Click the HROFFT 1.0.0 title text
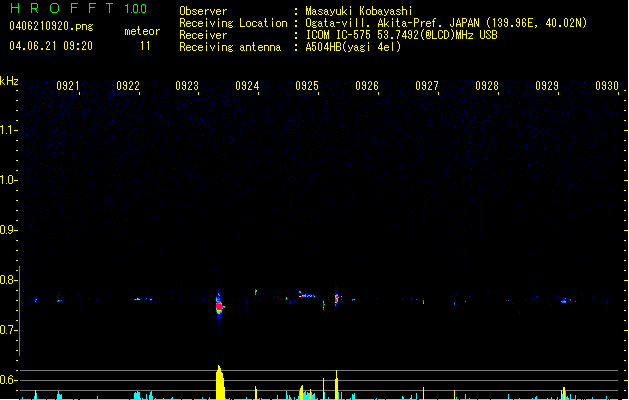This screenshot has width=629, height=400. pyautogui.click(x=79, y=8)
